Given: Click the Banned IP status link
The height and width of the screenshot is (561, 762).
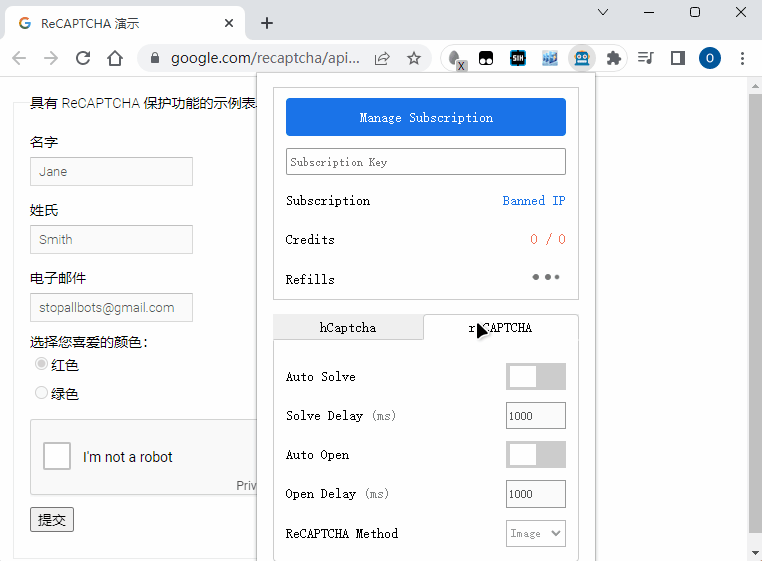Looking at the screenshot, I should pyautogui.click(x=534, y=201).
